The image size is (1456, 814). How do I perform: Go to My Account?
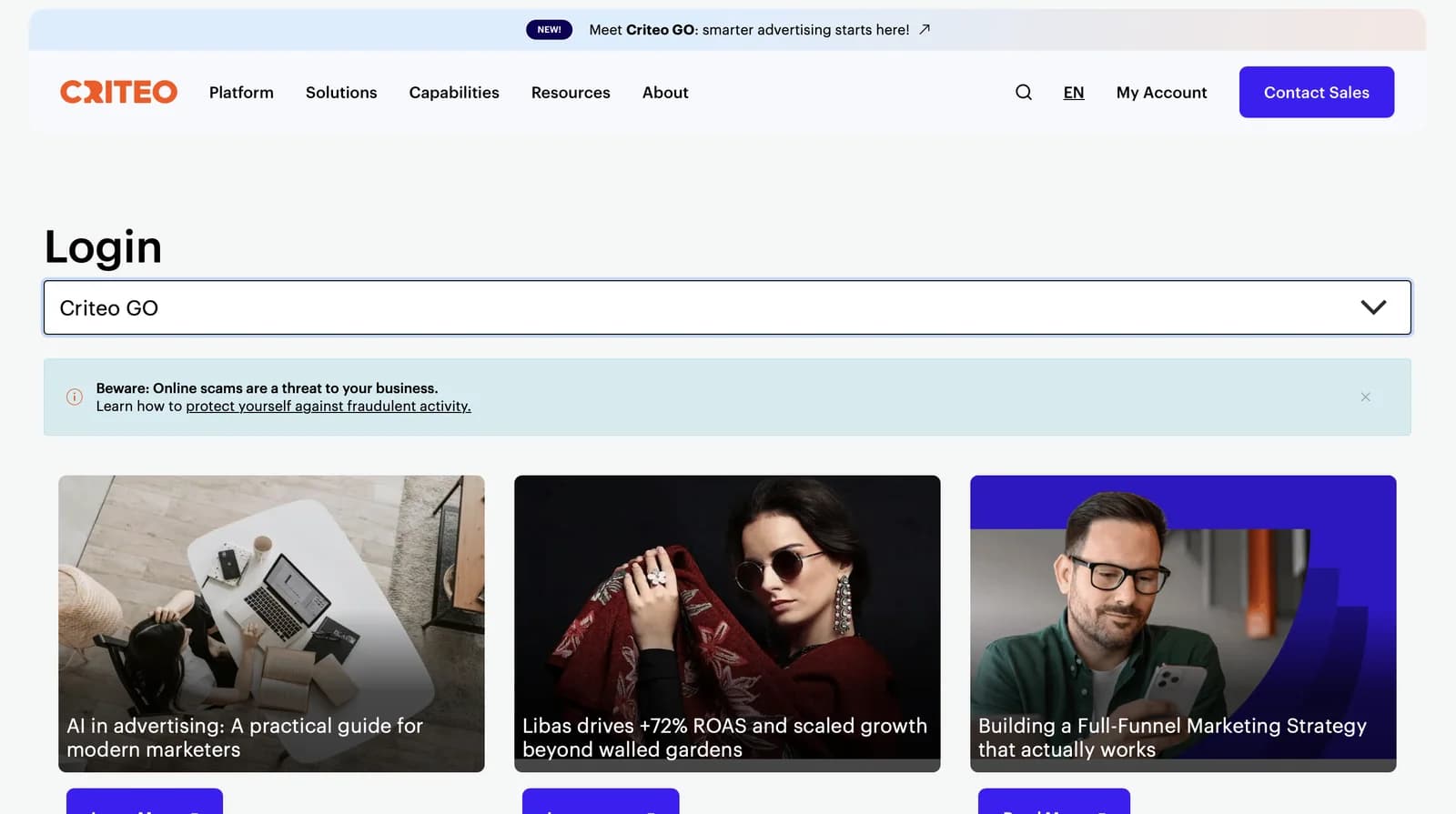(1161, 92)
